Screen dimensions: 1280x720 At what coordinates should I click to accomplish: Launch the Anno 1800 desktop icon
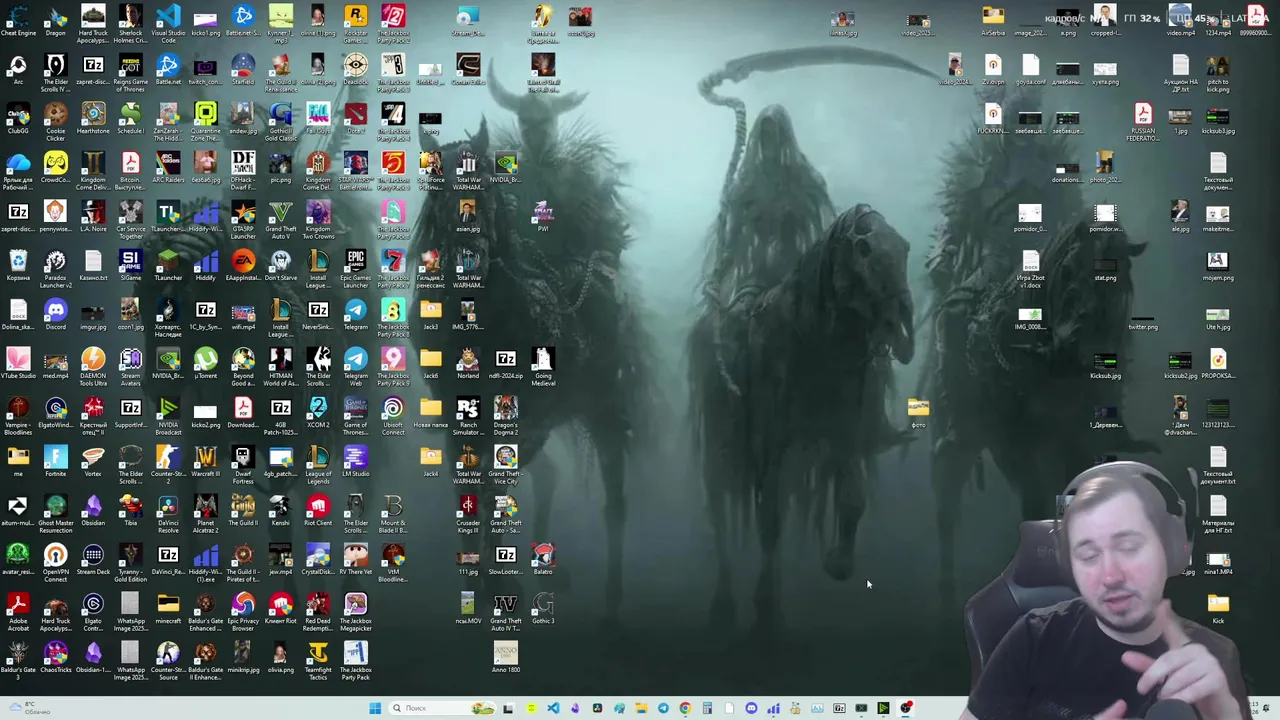pos(505,658)
